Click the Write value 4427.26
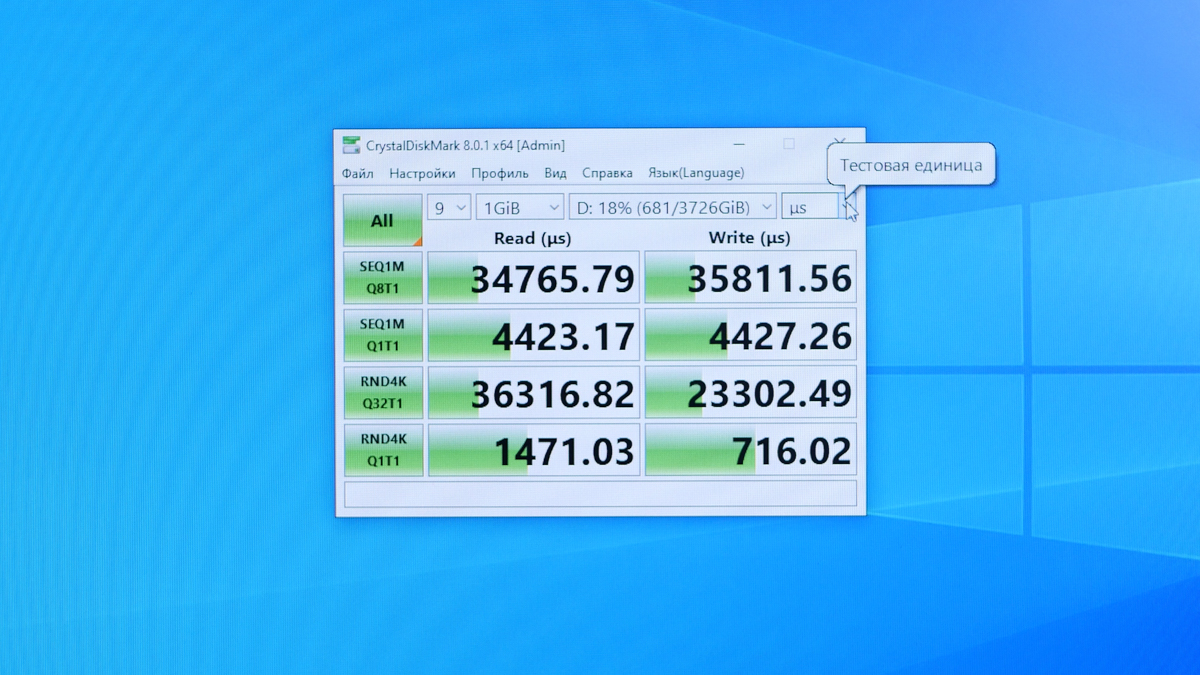Image resolution: width=1200 pixels, height=675 pixels. [x=751, y=335]
